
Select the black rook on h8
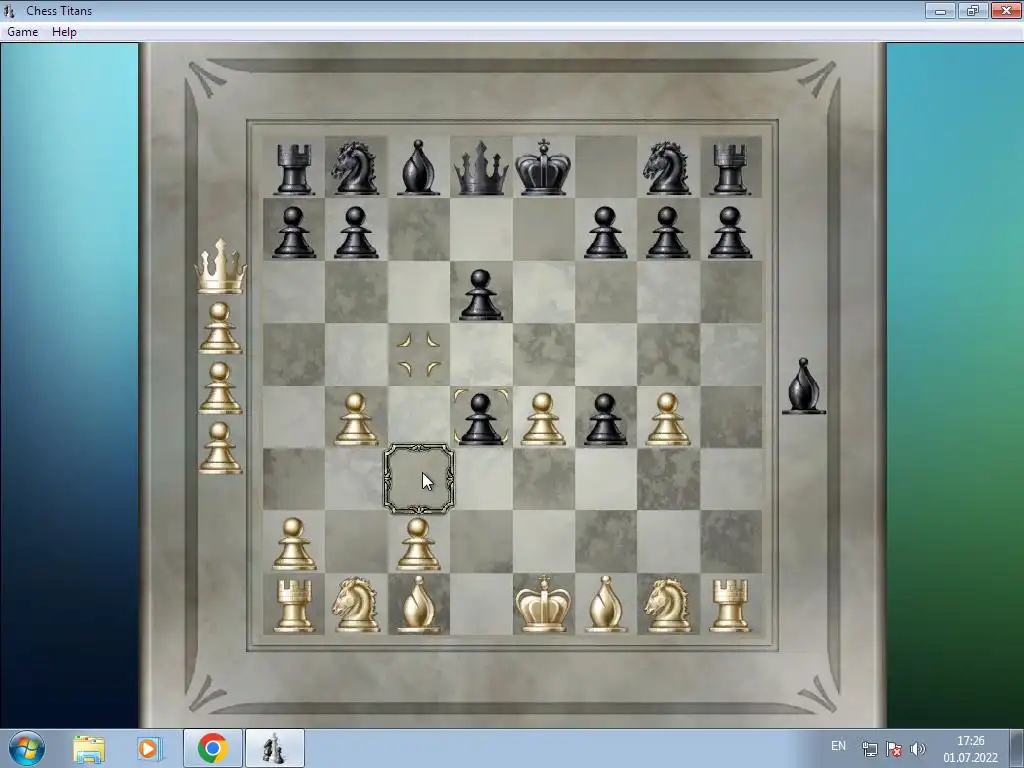(x=729, y=170)
